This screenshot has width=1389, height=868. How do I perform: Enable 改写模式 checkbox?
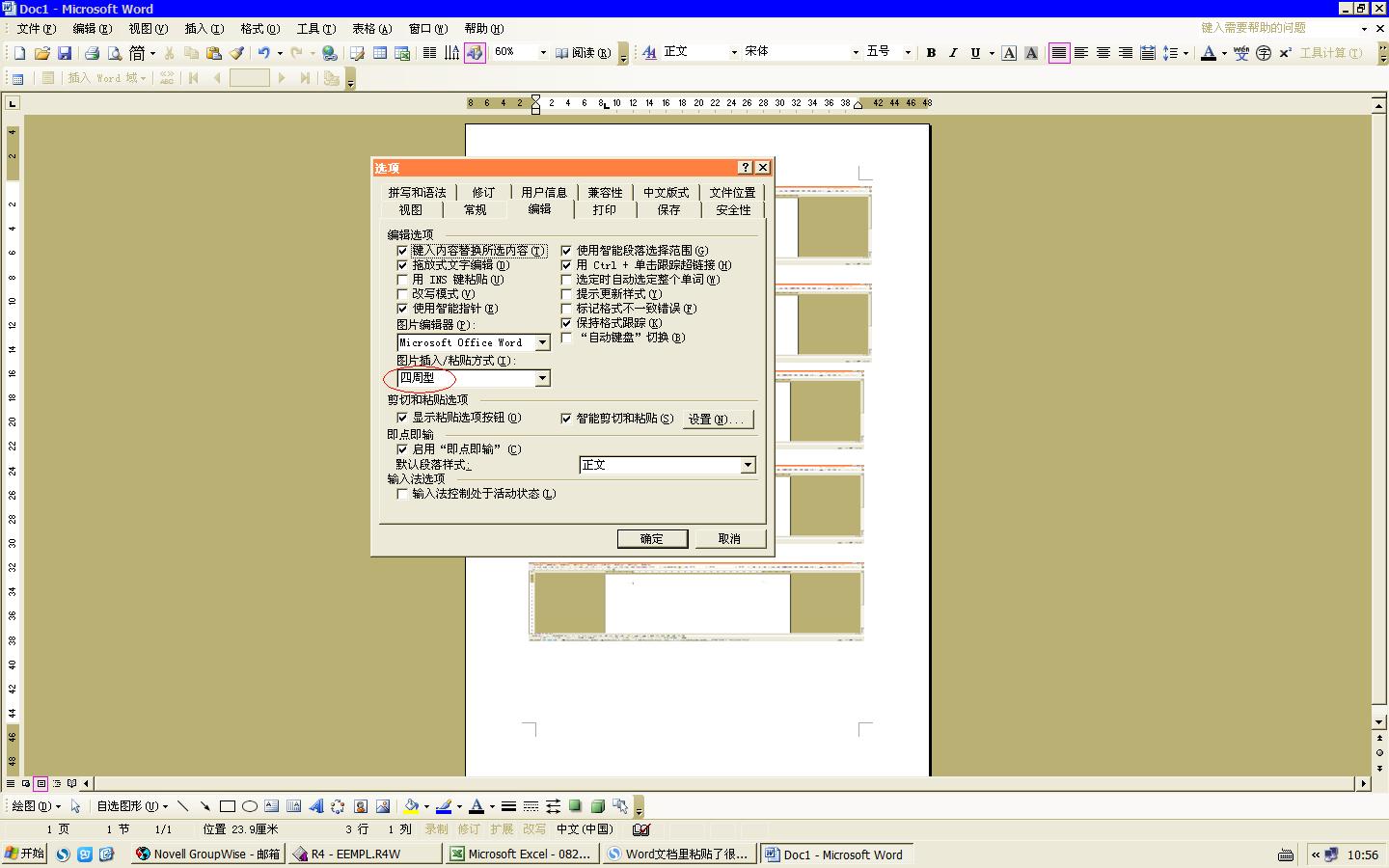[402, 294]
